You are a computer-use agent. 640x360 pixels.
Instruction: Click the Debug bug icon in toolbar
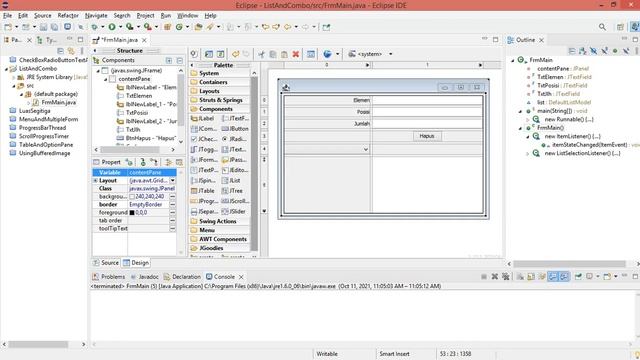94,27
